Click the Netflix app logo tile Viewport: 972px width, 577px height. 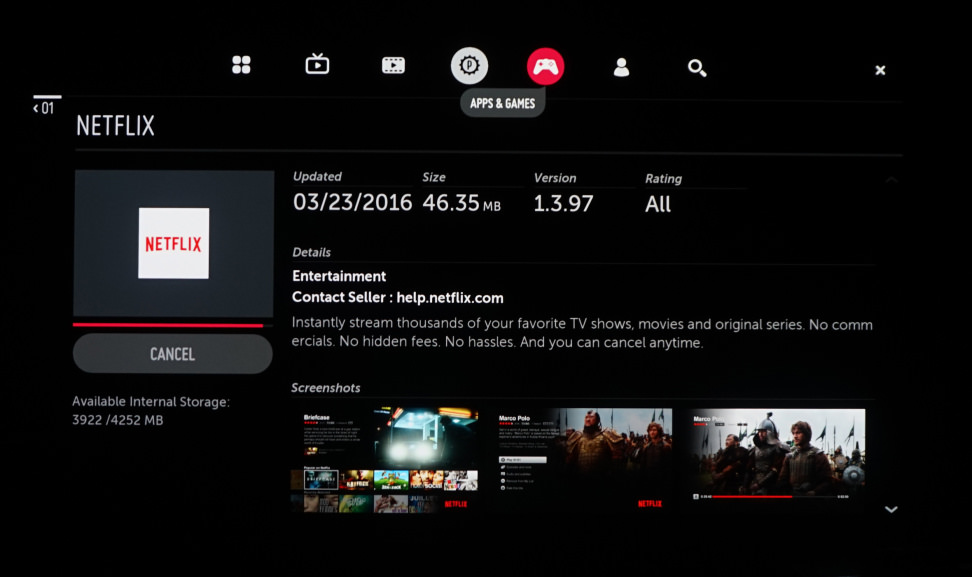point(174,244)
